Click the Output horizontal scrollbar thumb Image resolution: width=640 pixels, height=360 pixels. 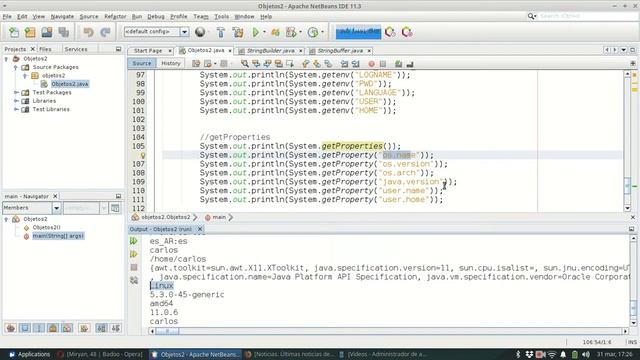coord(167,331)
